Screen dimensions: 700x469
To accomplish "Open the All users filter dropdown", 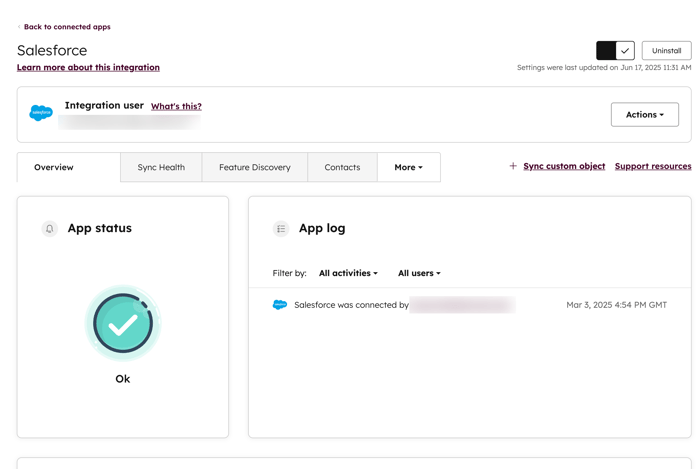I will 419,273.
